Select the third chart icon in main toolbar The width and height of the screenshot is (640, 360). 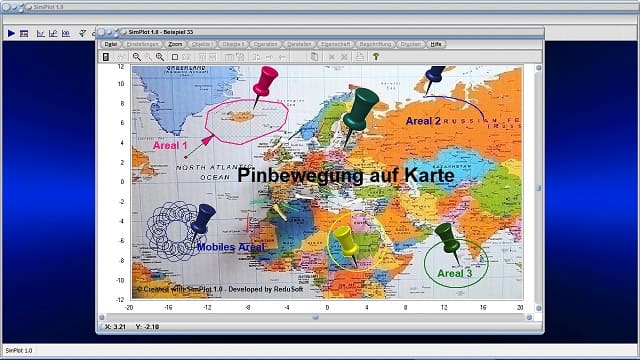click(x=66, y=33)
